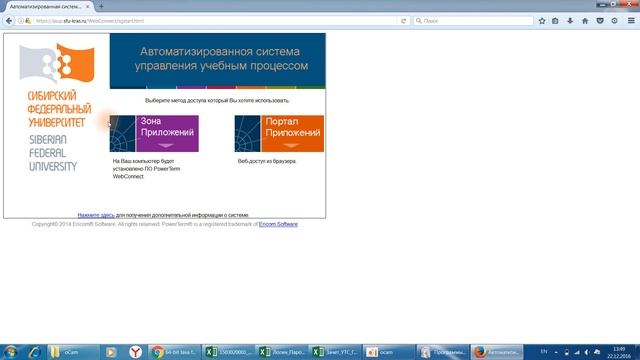Click the address bar URL field
The height and width of the screenshot is (360, 640).
pyautogui.click(x=214, y=21)
